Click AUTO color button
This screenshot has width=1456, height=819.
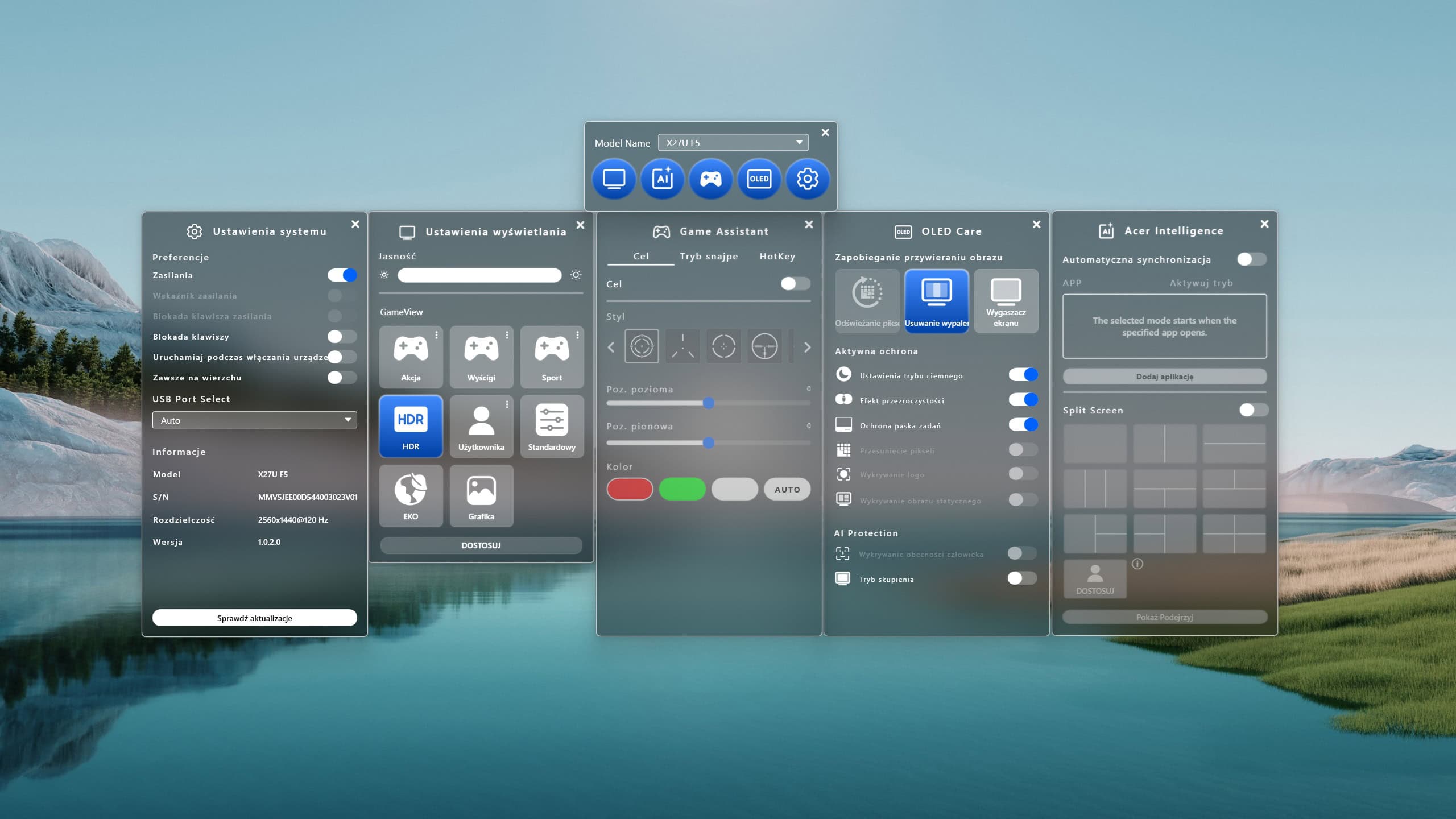tap(787, 489)
